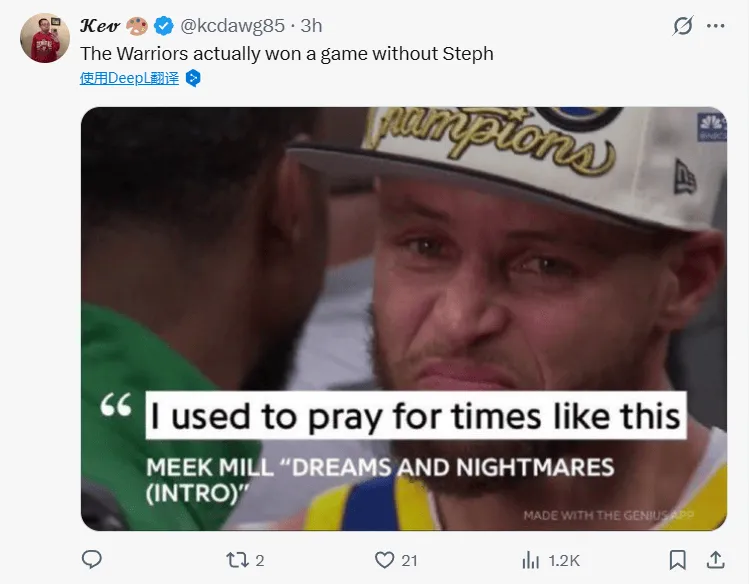Screen dimensions: 749x584
Task: Click the palette emoji beside Kev
Action: click(137, 25)
